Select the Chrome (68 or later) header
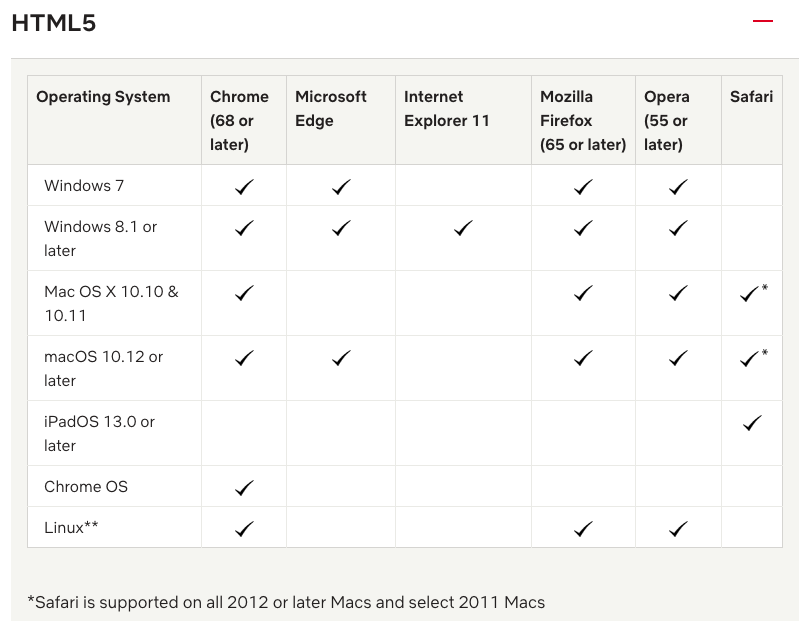Screen dimensions: 811x621 (239, 120)
